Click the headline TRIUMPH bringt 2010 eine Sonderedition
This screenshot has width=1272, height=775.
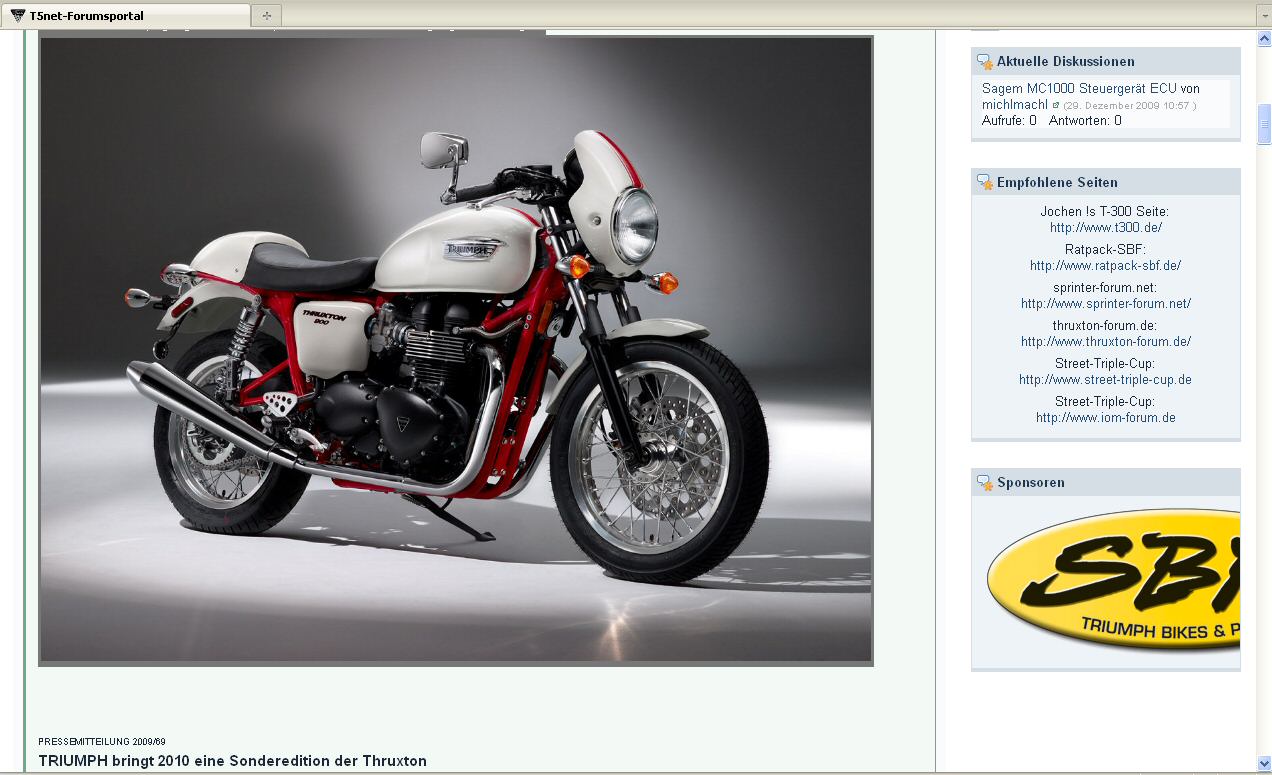click(232, 761)
